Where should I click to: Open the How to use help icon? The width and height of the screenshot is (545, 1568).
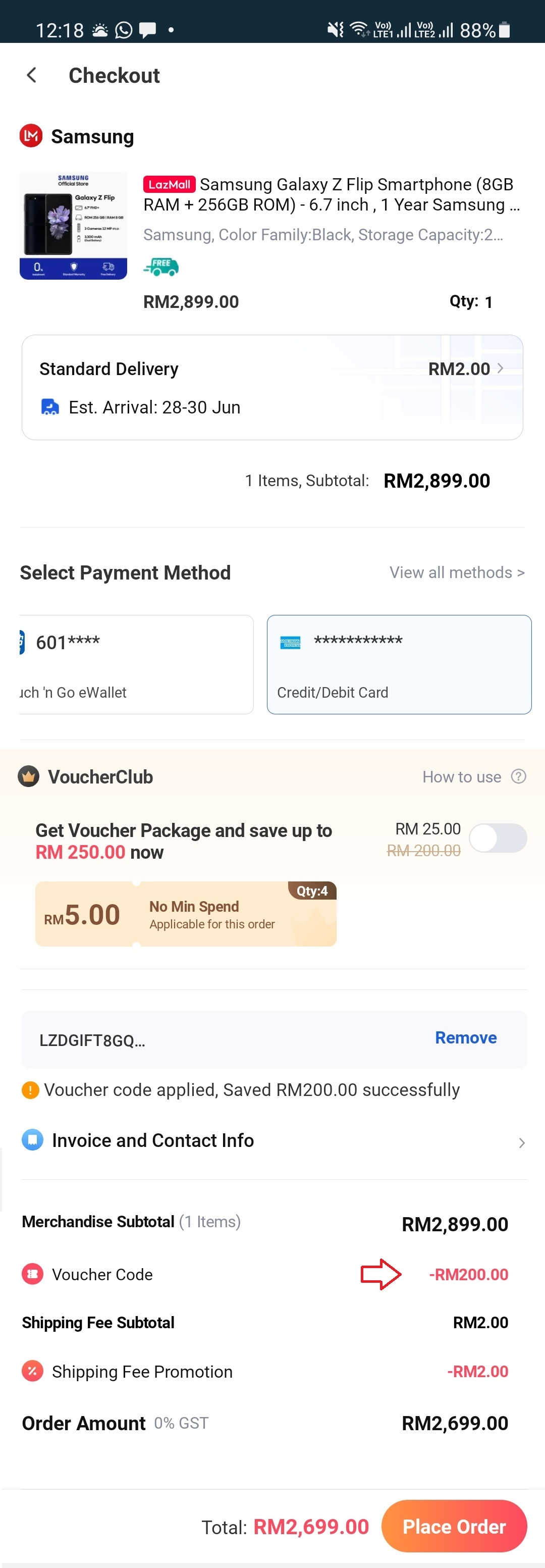pos(518,776)
